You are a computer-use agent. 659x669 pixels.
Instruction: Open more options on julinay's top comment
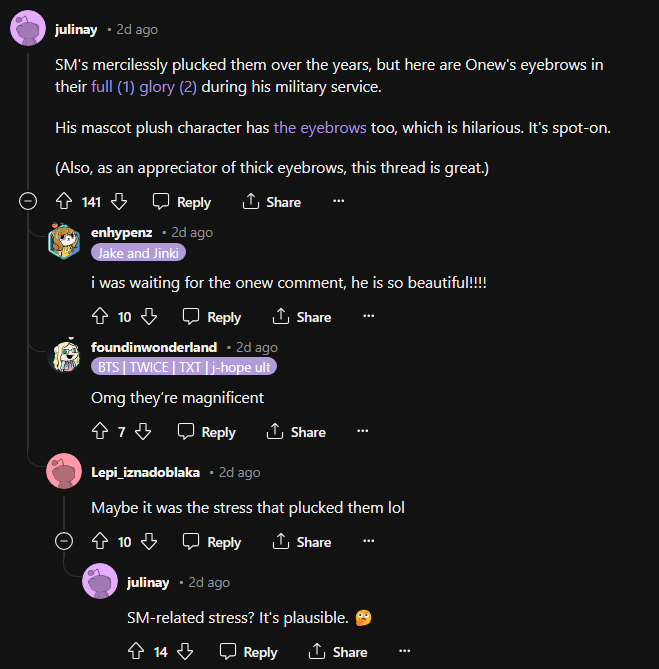(338, 201)
